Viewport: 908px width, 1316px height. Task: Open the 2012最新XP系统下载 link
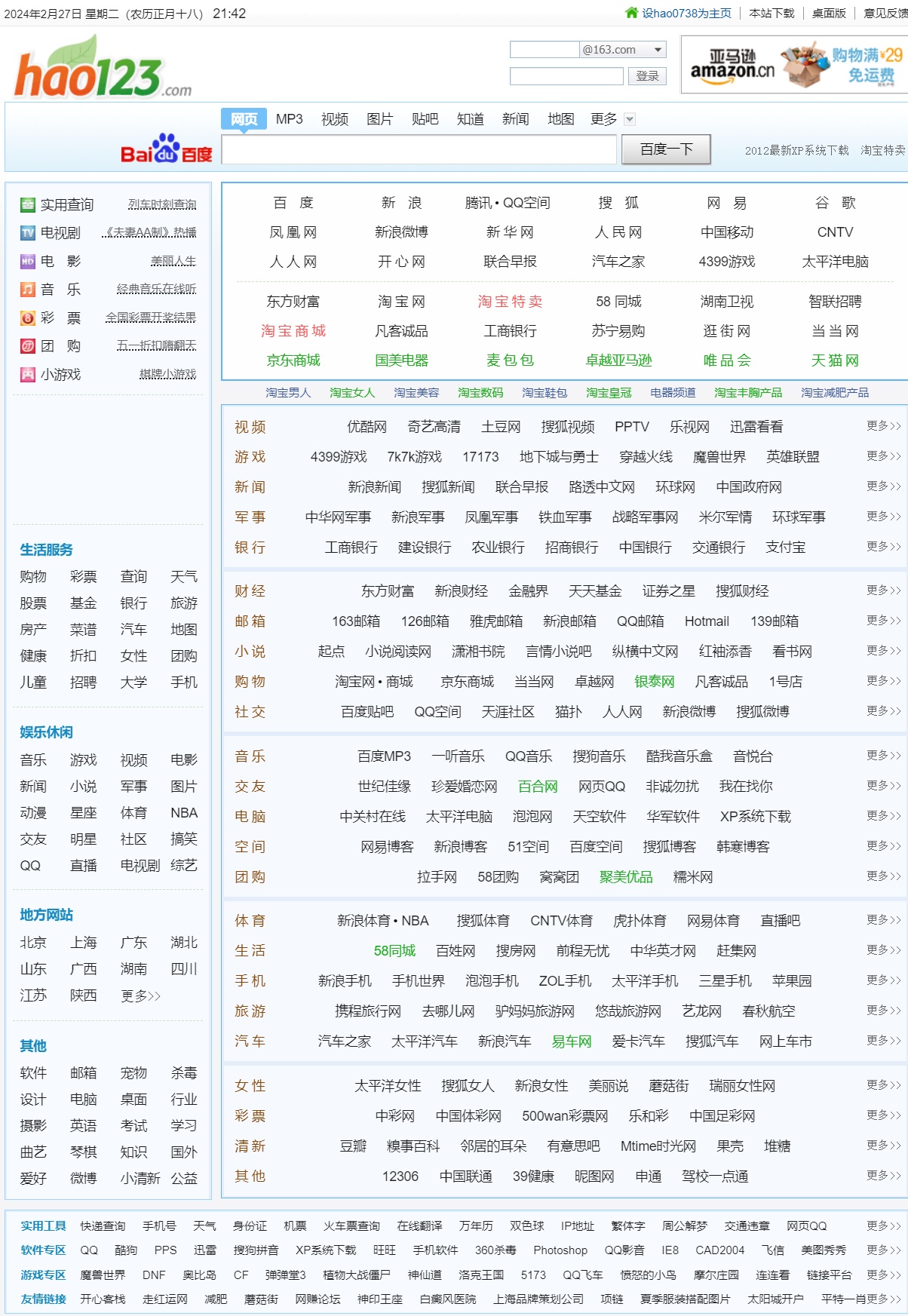(796, 150)
